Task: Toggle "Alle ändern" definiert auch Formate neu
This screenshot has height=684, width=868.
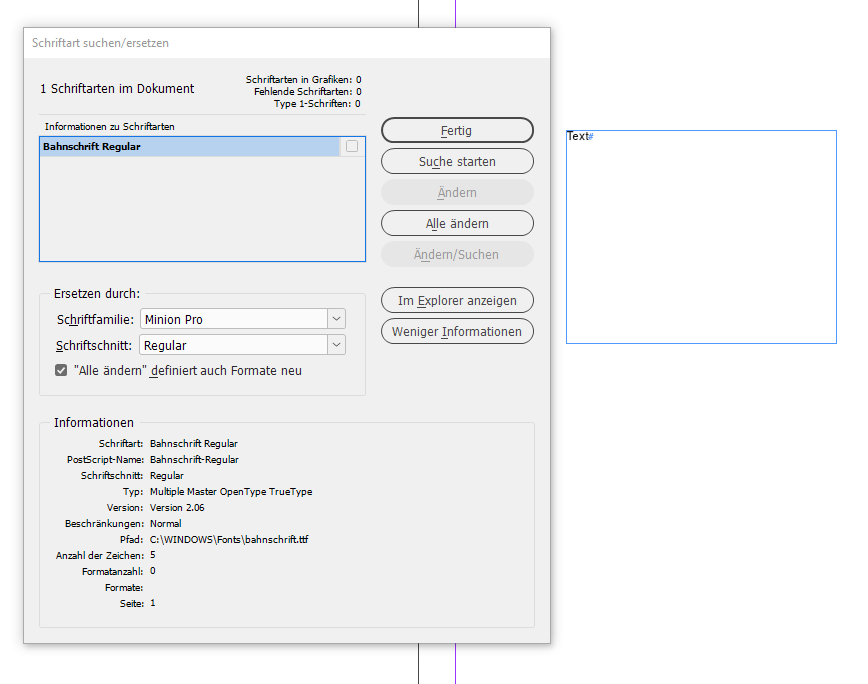Action: pyautogui.click(x=61, y=370)
